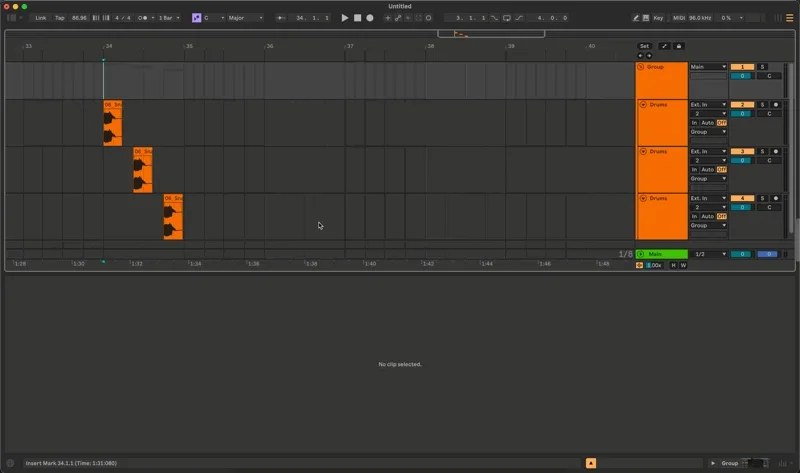Viewport: 800px width, 473px height.
Task: Click the H height button
Action: (x=673, y=265)
